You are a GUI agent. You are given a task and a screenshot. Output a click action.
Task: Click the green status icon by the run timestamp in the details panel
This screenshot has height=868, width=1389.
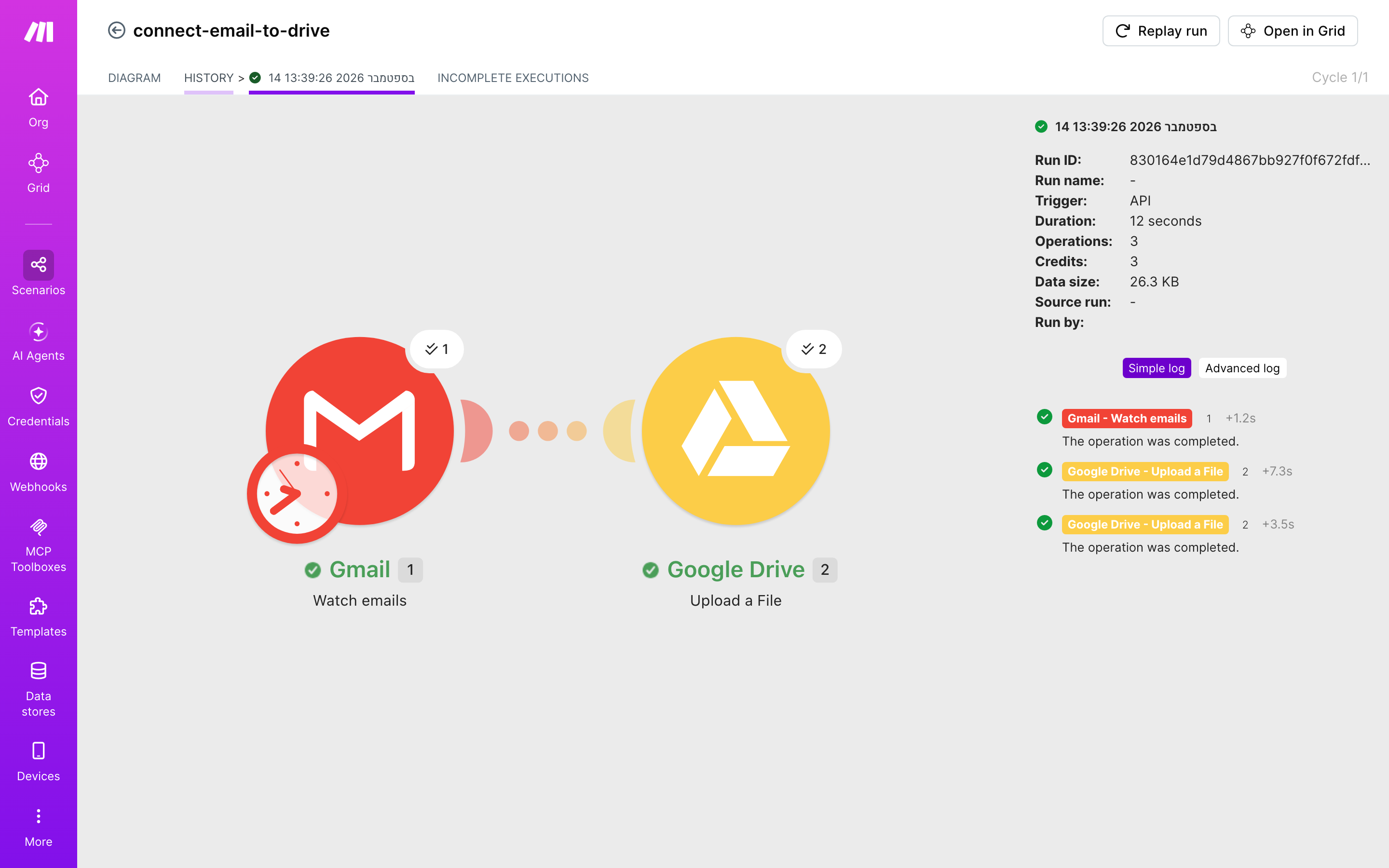pyautogui.click(x=1041, y=126)
